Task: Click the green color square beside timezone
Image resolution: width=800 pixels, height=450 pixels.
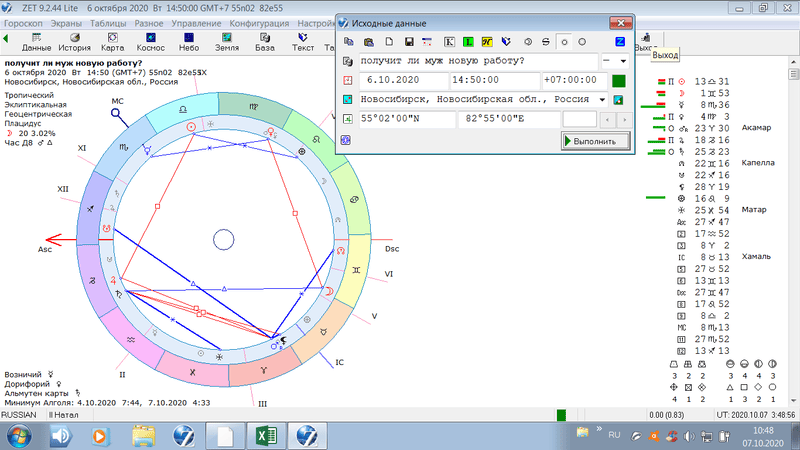Action: [619, 80]
